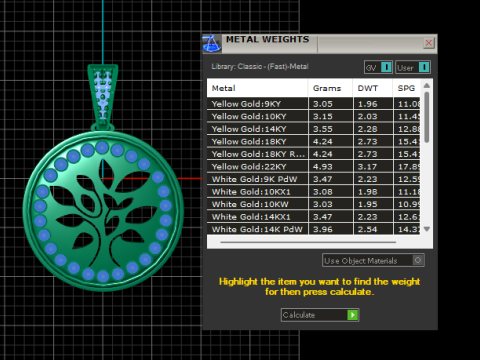The height and width of the screenshot is (360, 480).
Task: Select the White Gold:14KX1 row
Action: (313, 217)
